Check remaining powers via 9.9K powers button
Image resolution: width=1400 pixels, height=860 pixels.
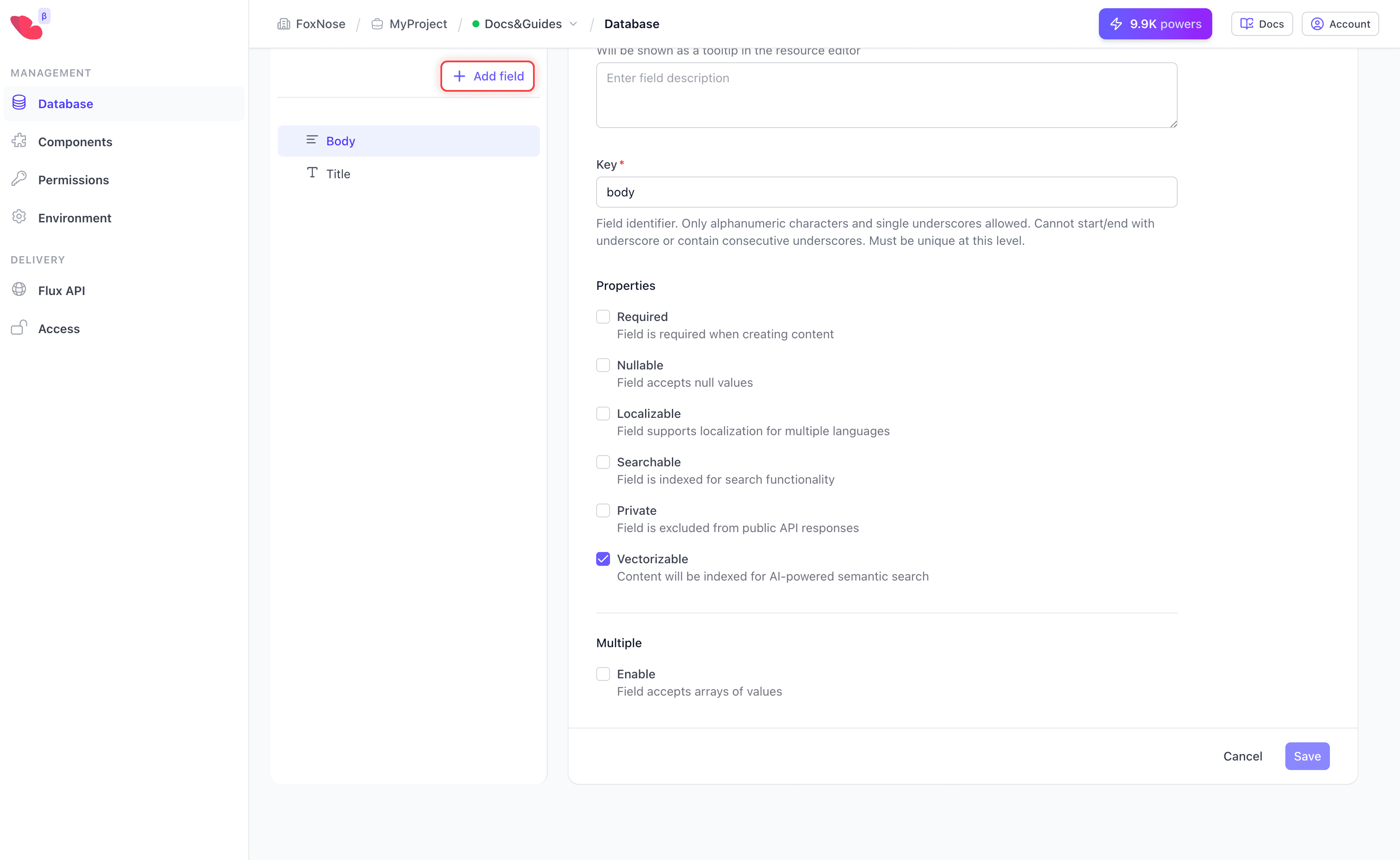[x=1155, y=23]
